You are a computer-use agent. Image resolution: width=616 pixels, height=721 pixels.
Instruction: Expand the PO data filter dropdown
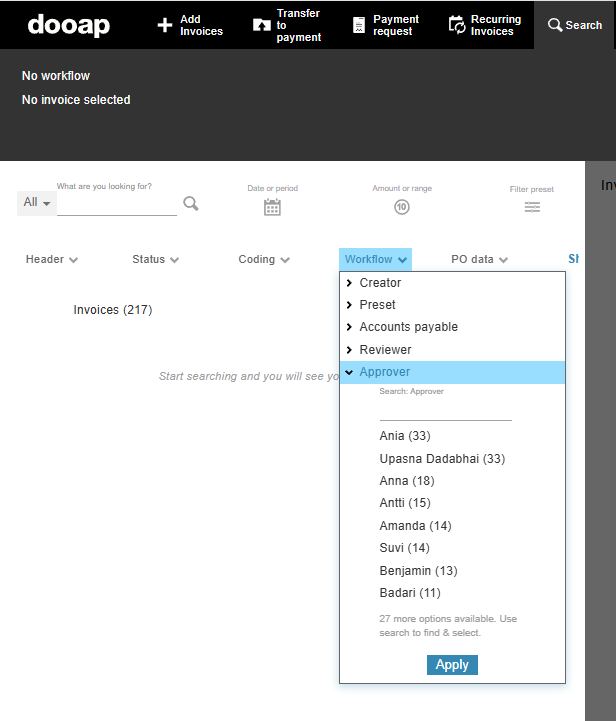point(479,259)
